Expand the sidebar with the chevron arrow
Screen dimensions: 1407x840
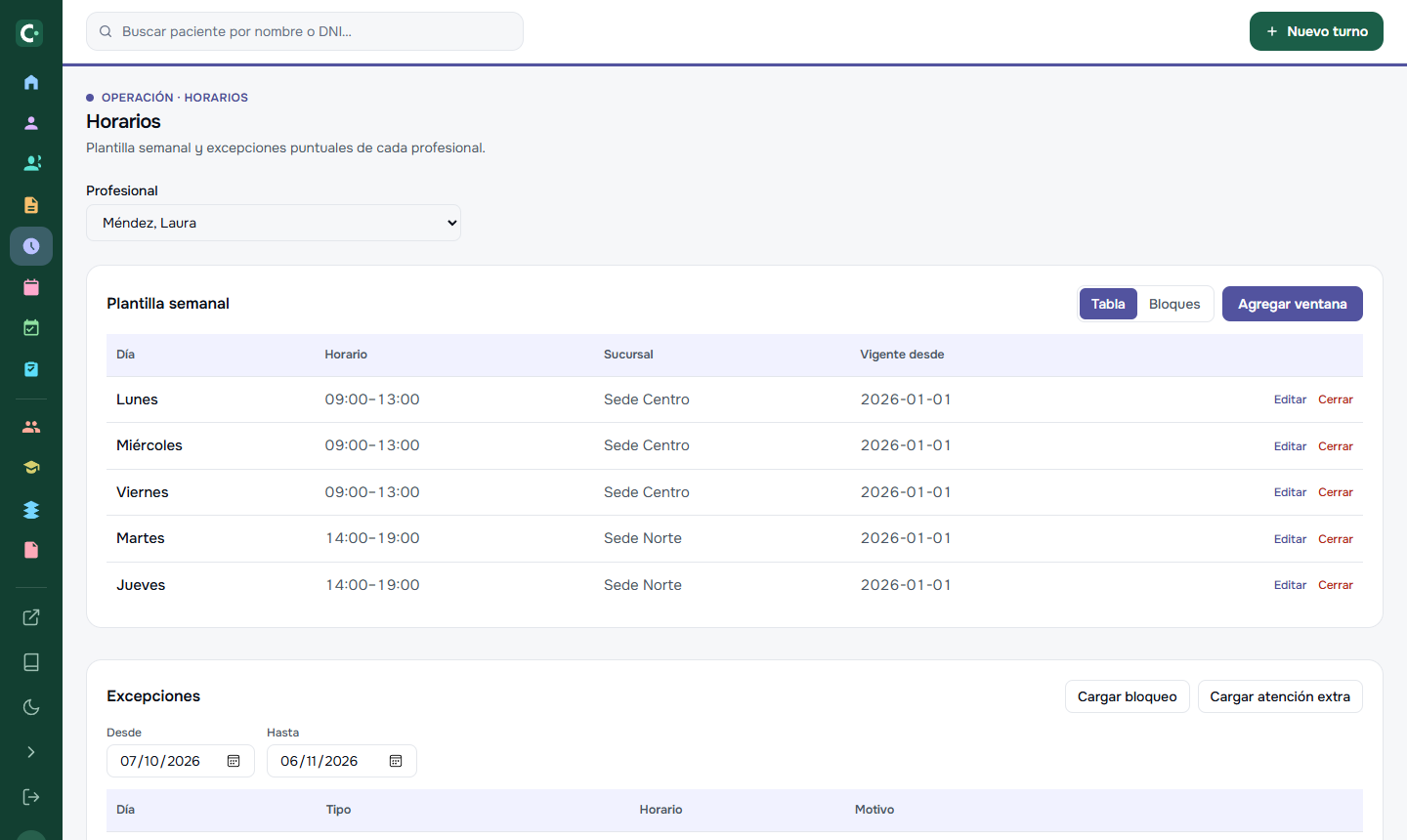point(31,752)
